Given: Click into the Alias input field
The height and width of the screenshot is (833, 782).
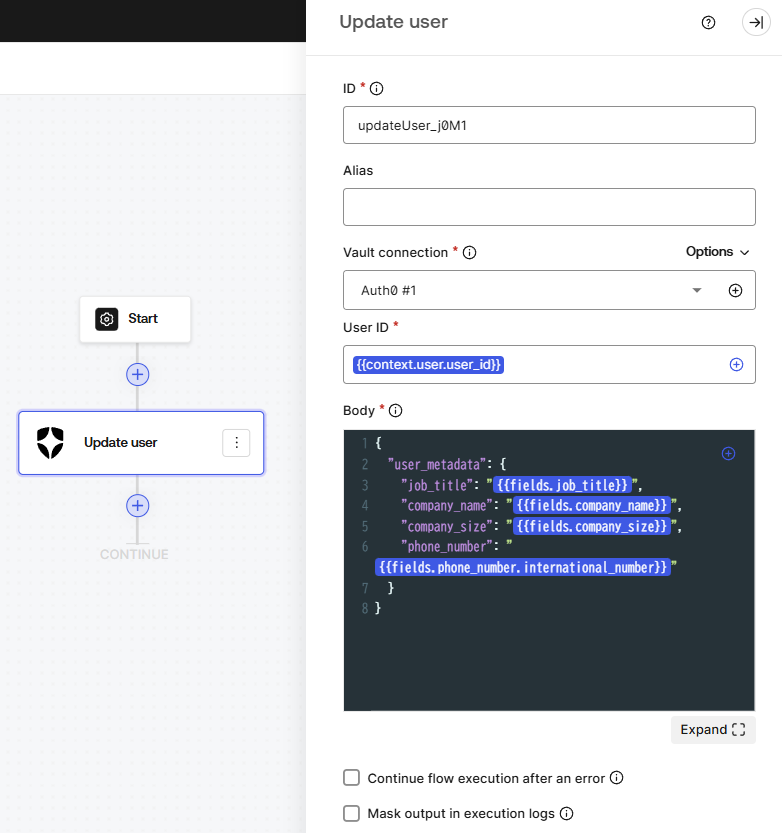Looking at the screenshot, I should [549, 207].
